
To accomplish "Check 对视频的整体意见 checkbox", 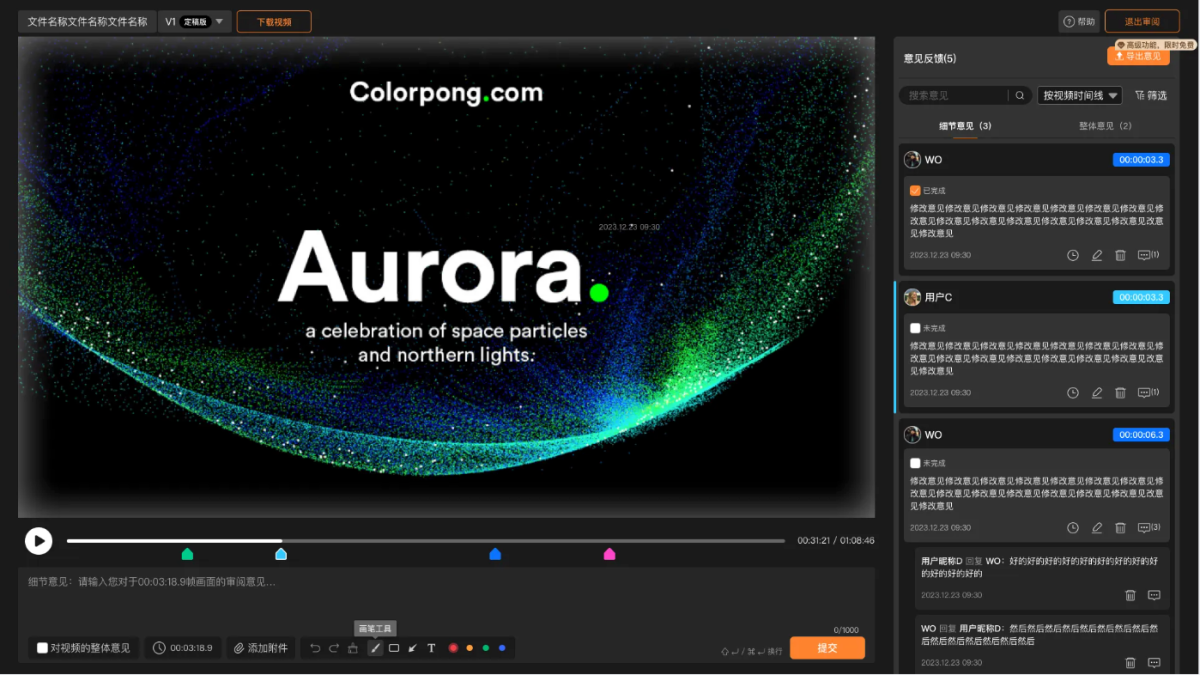I will 43,648.
